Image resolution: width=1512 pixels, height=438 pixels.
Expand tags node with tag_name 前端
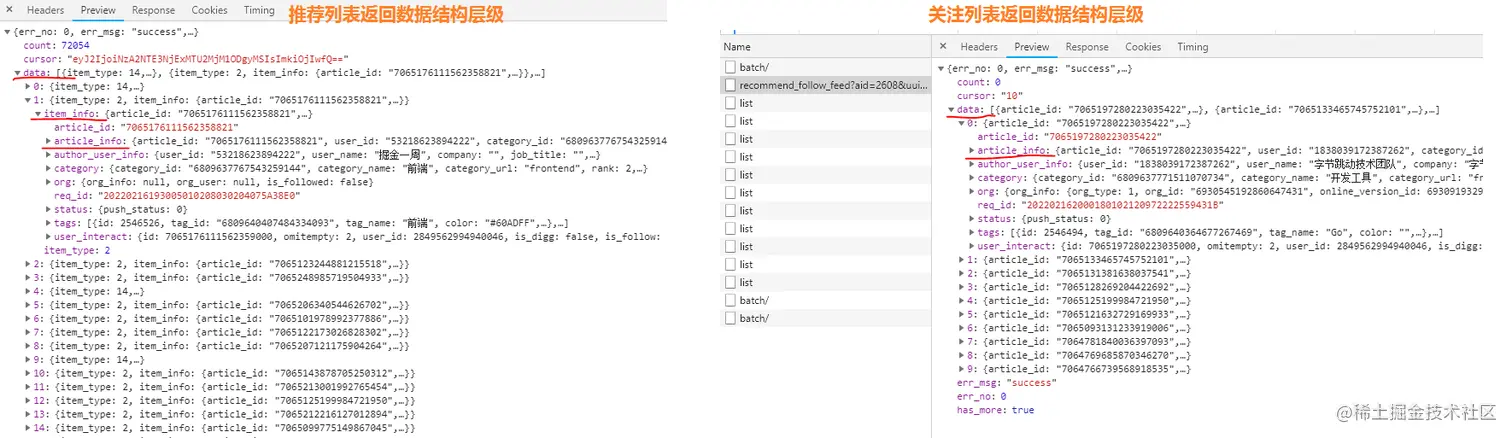(47, 223)
